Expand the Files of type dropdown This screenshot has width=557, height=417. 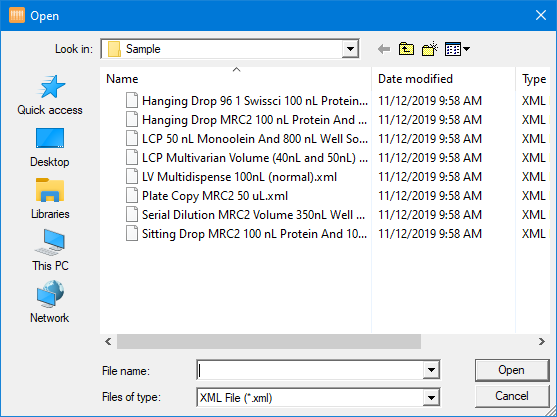click(431, 397)
